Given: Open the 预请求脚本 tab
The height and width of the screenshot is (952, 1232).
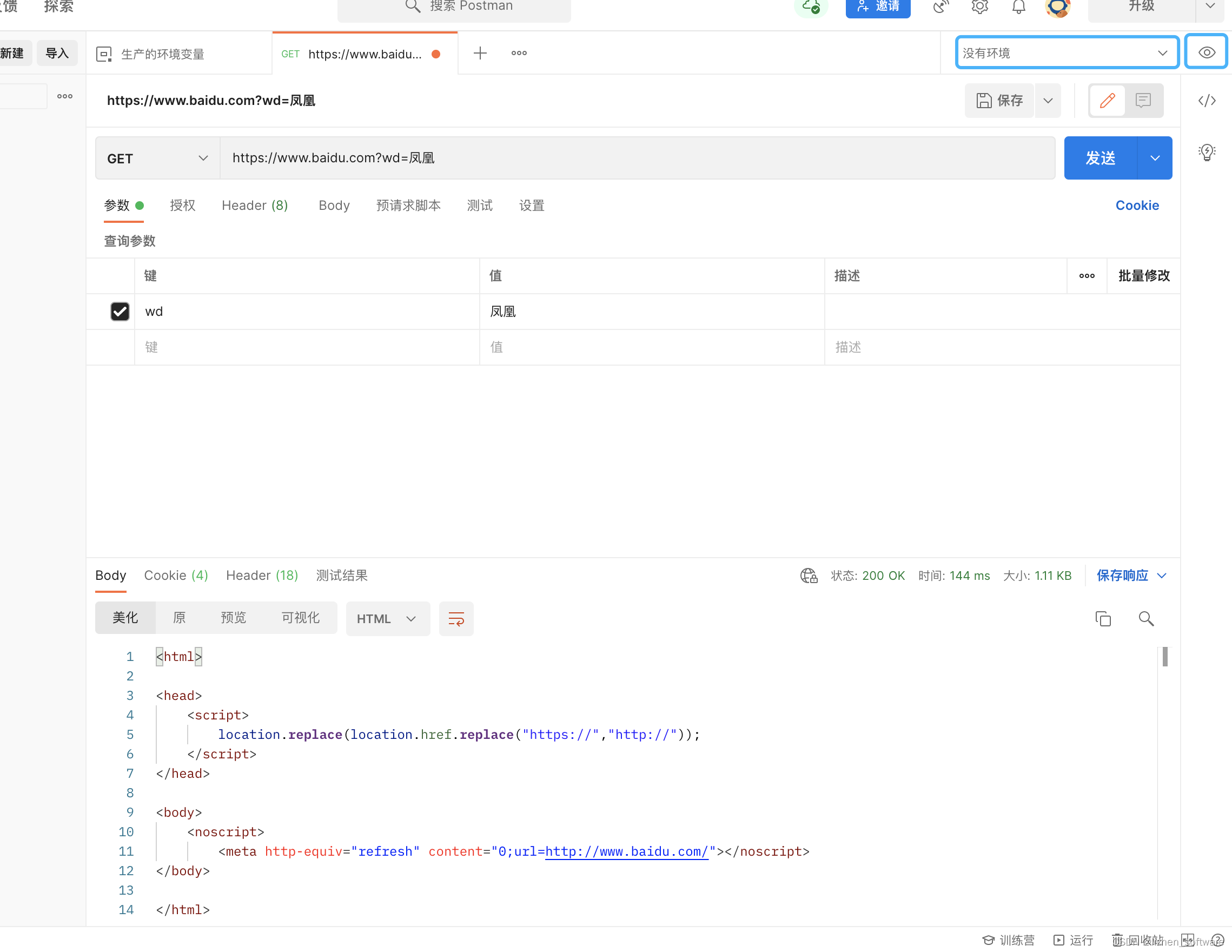Looking at the screenshot, I should tap(408, 206).
